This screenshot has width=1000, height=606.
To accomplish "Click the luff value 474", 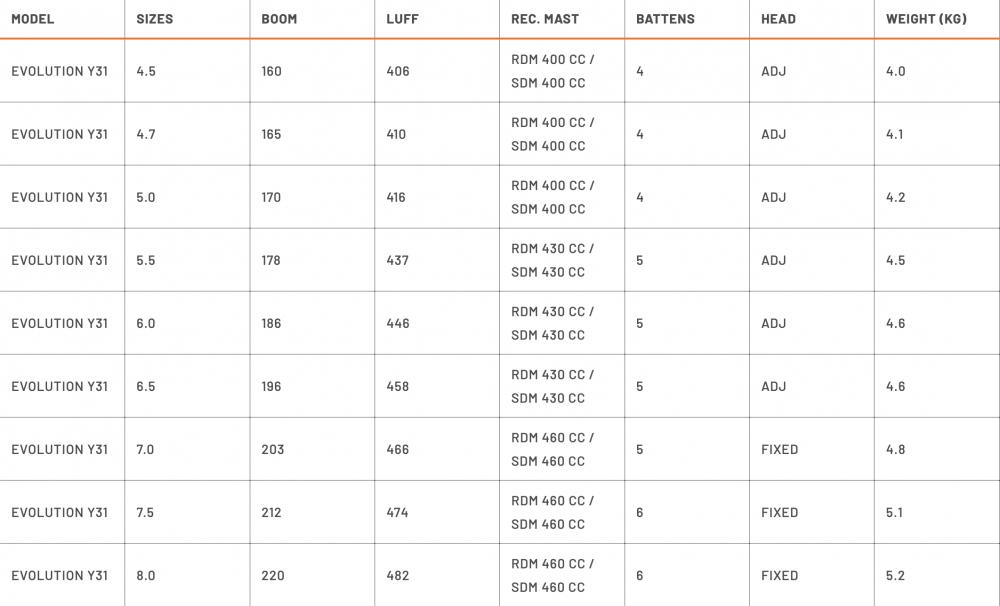I will point(398,512).
